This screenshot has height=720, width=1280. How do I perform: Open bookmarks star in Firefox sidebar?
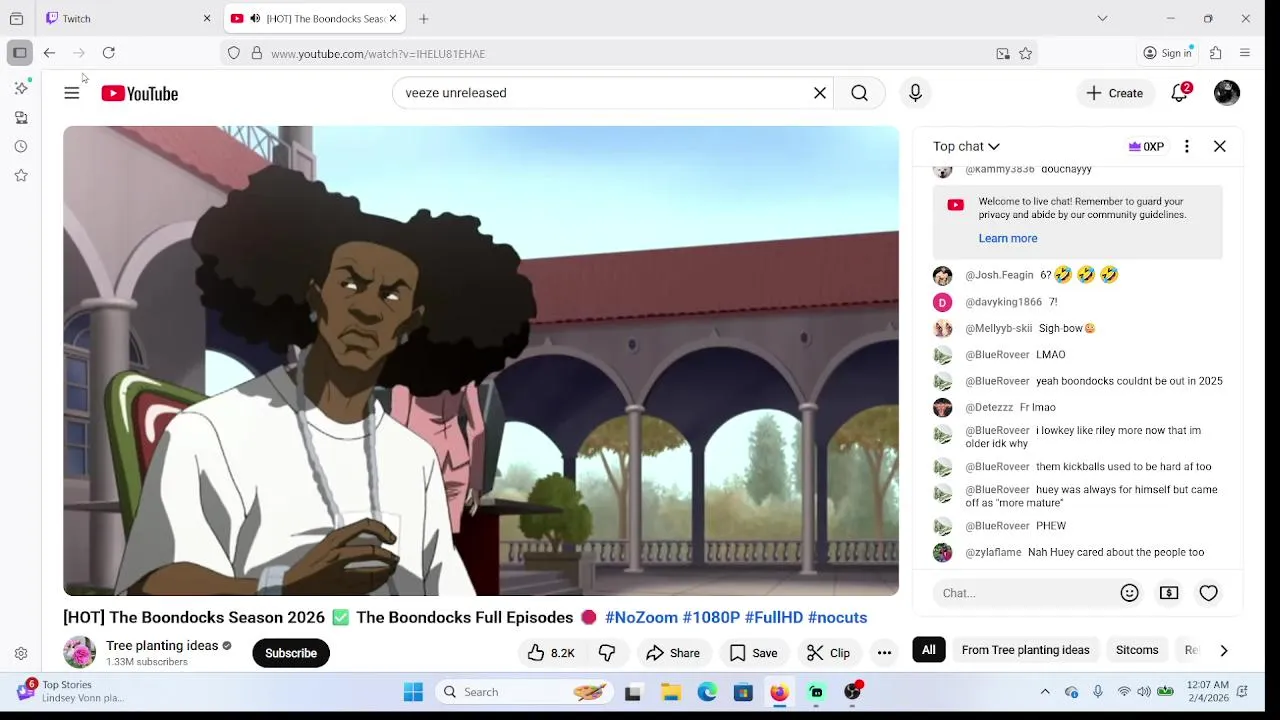[x=21, y=175]
